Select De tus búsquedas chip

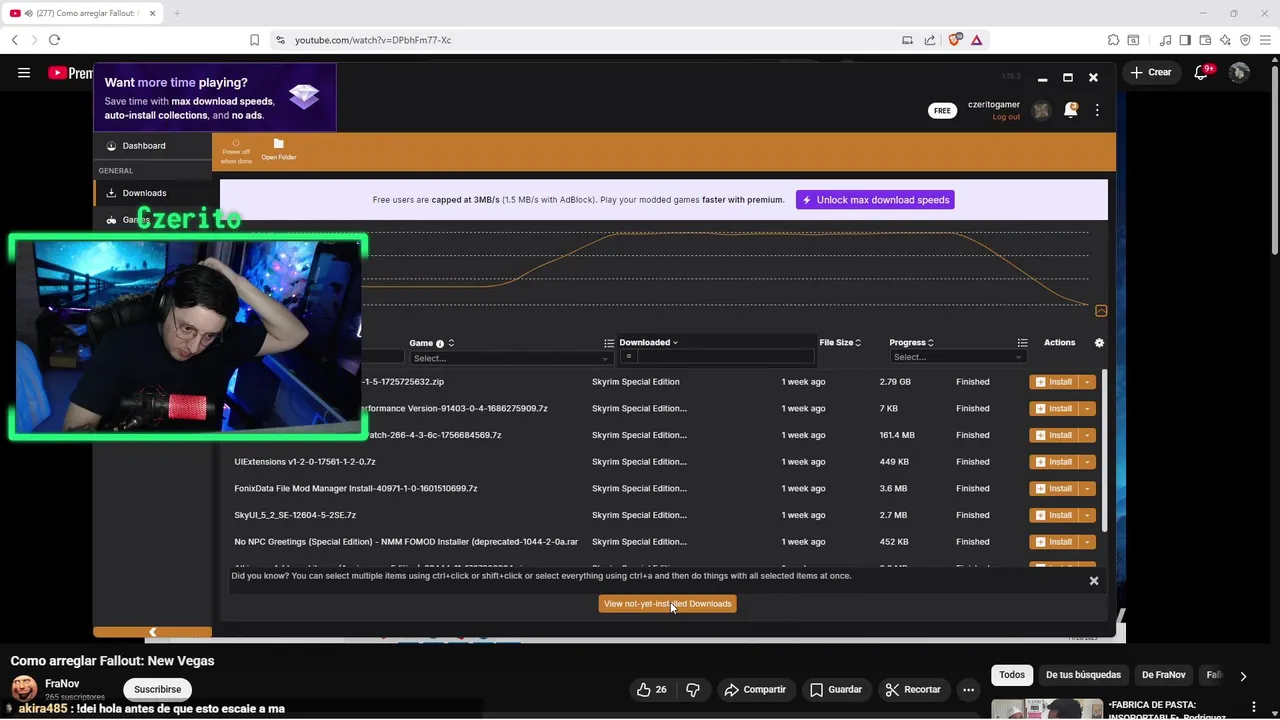[1083, 675]
